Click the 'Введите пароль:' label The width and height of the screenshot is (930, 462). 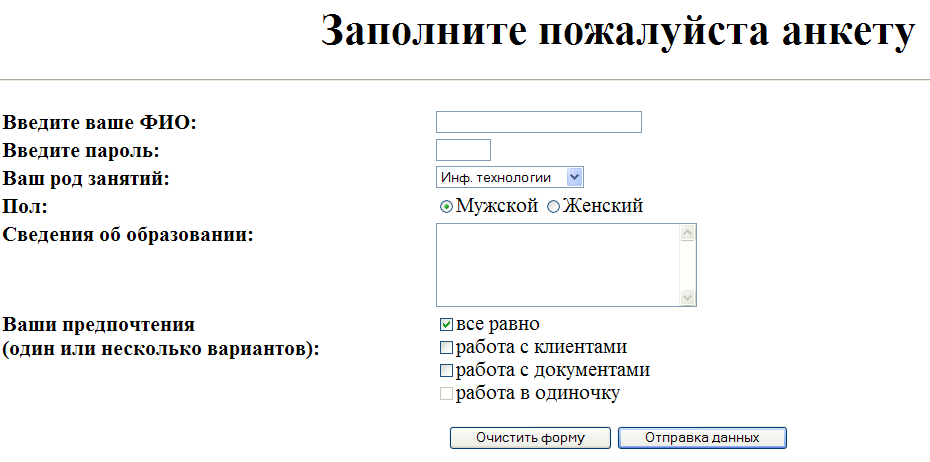81,151
